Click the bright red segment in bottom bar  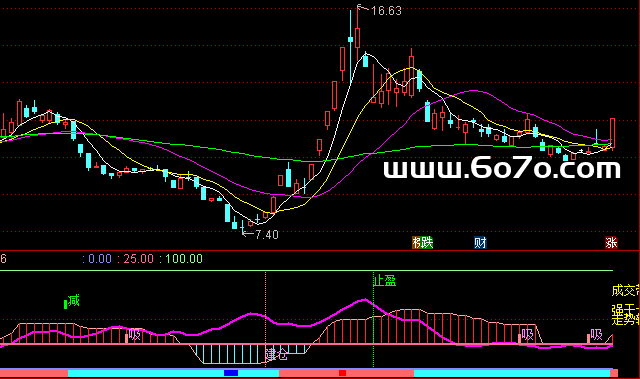pyautogui.click(x=342, y=373)
